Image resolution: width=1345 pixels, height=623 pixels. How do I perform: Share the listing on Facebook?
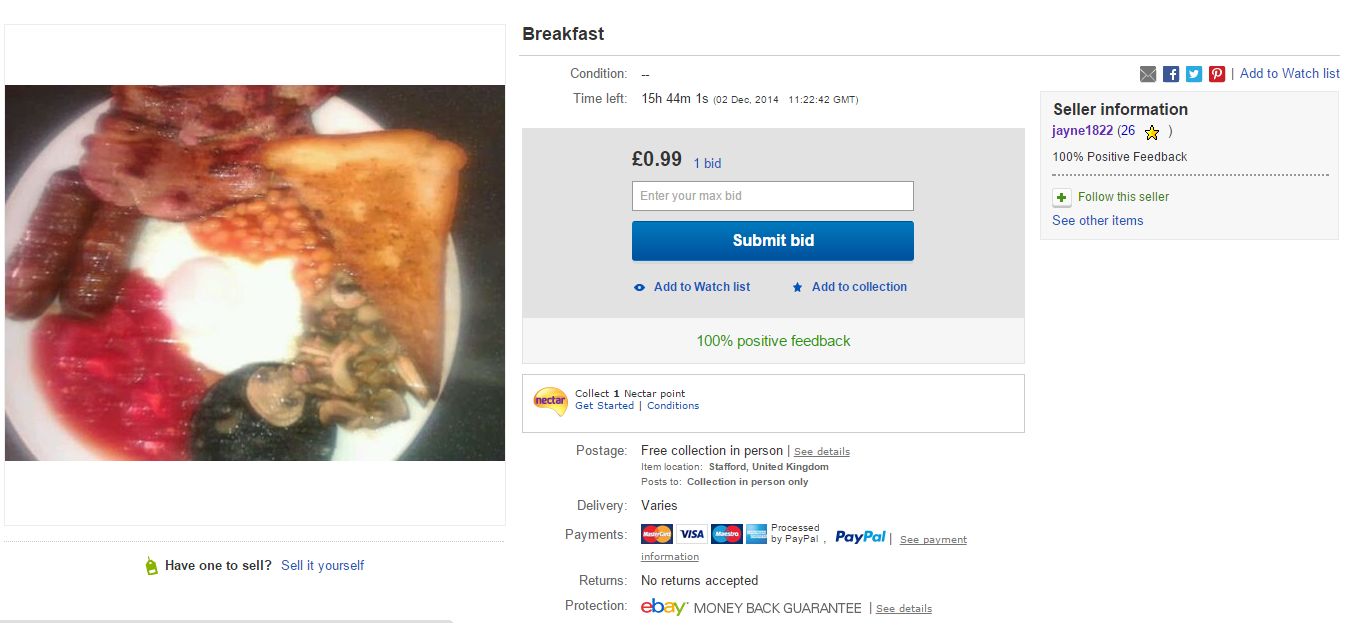tap(1171, 74)
